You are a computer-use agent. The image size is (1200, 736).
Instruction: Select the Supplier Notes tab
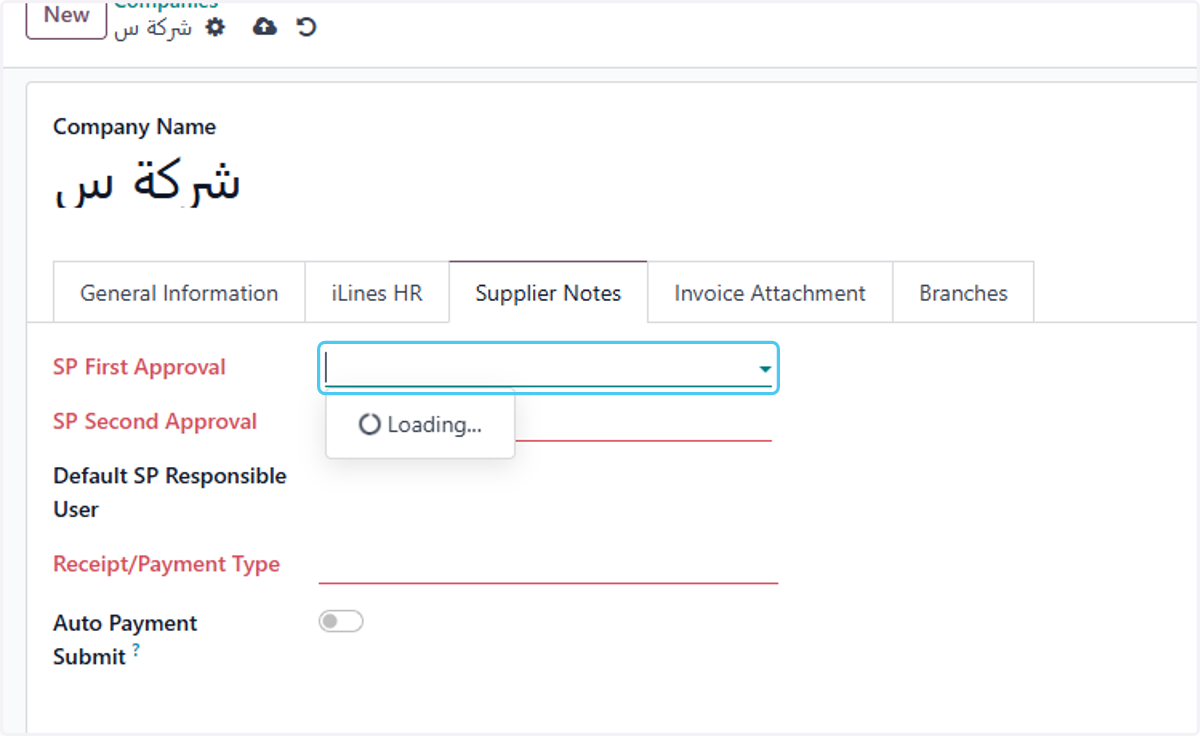point(548,293)
